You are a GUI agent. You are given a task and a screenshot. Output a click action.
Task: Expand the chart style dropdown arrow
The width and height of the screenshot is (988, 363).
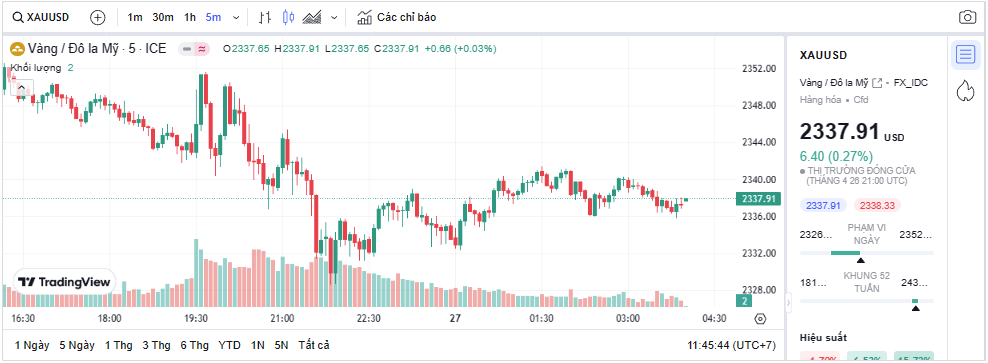pyautogui.click(x=334, y=18)
